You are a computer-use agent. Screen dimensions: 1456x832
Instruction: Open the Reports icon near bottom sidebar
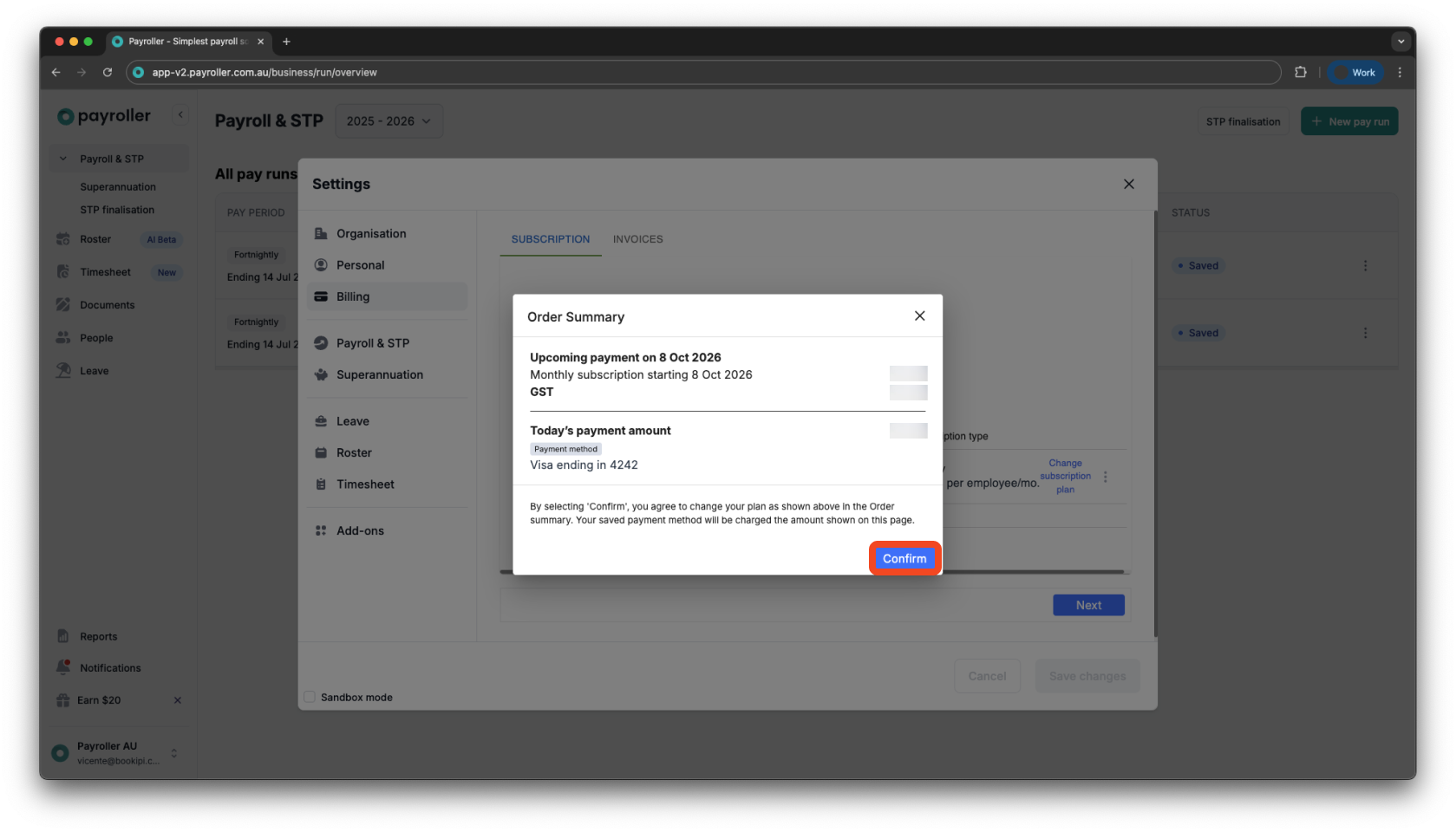tap(63, 635)
